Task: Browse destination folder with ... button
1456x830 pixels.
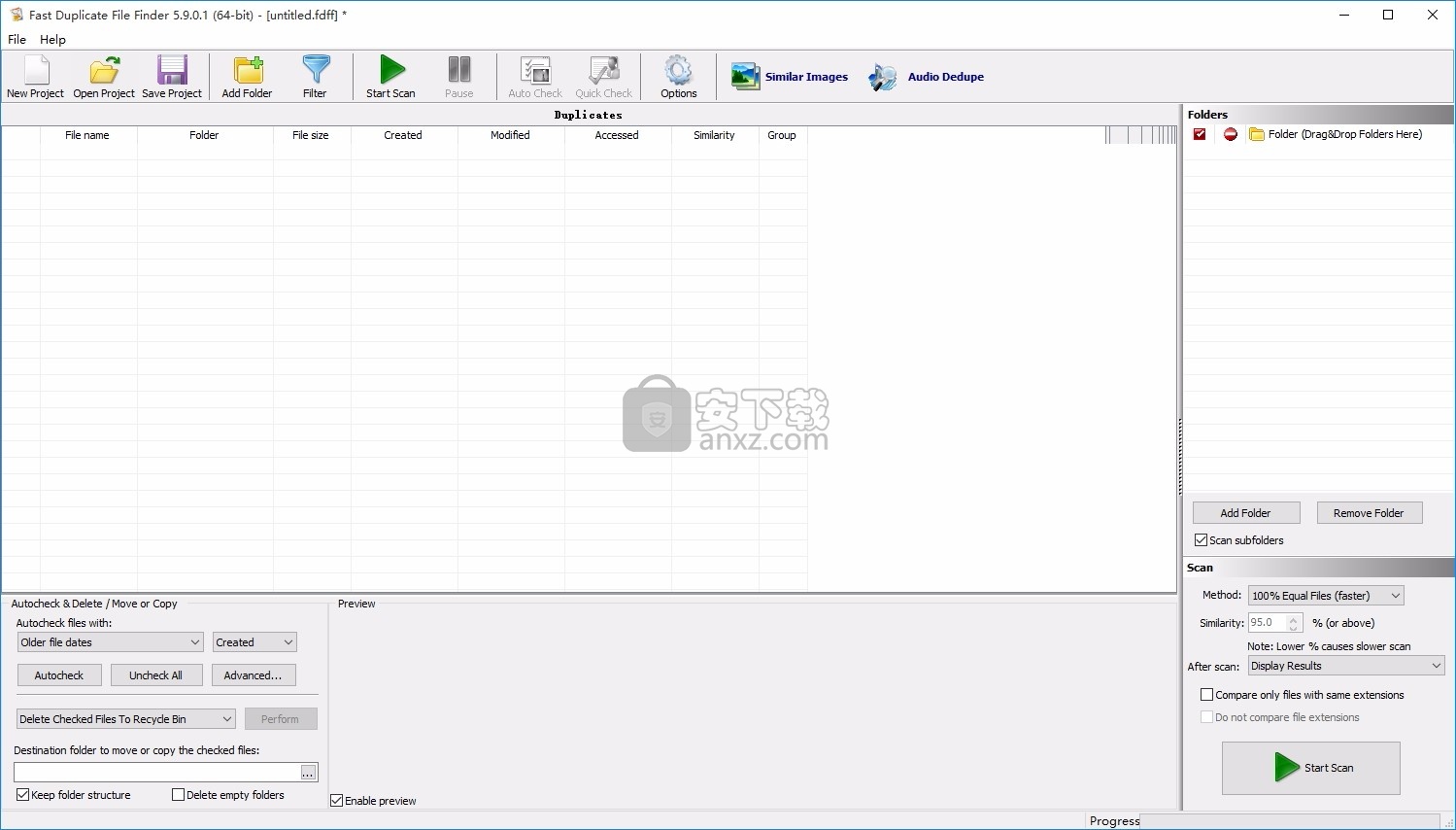Action: (x=308, y=773)
